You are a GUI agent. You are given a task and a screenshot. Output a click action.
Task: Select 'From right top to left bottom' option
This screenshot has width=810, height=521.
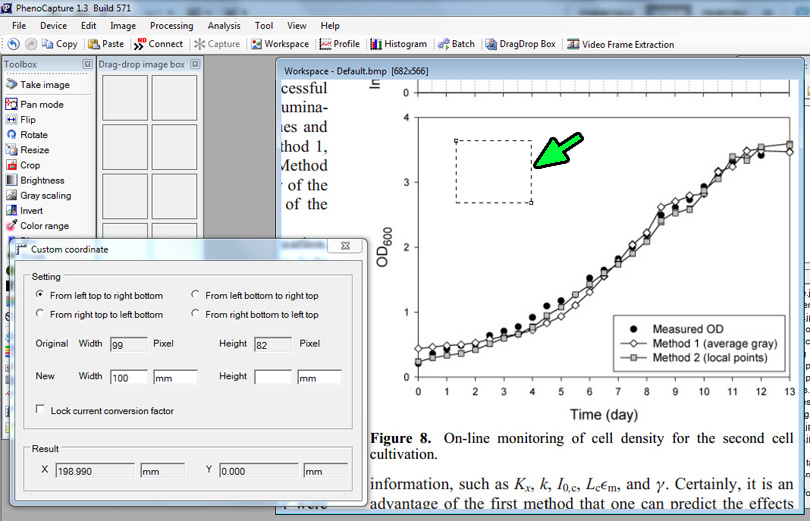coord(40,315)
